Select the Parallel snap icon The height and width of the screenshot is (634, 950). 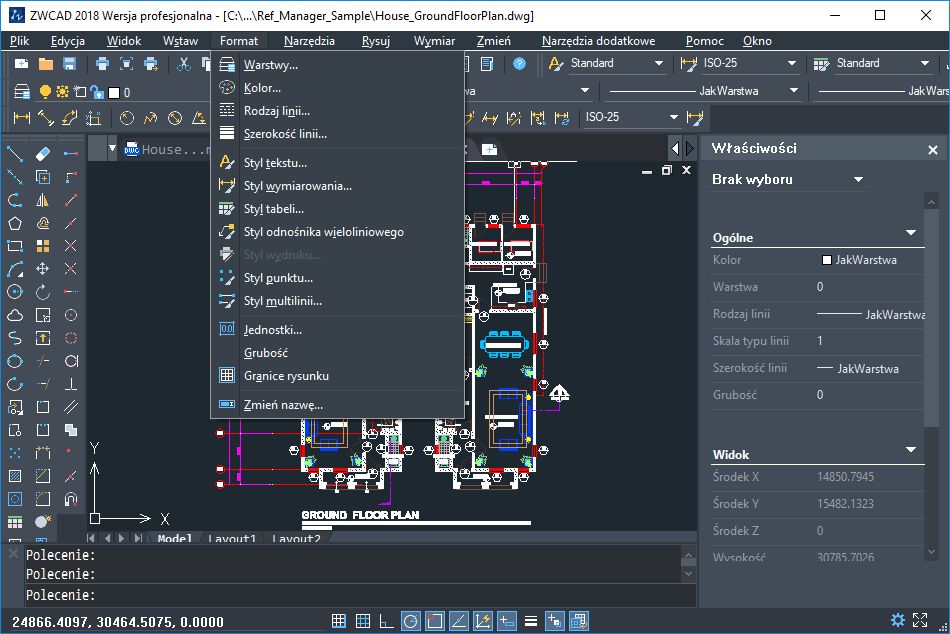coord(71,407)
